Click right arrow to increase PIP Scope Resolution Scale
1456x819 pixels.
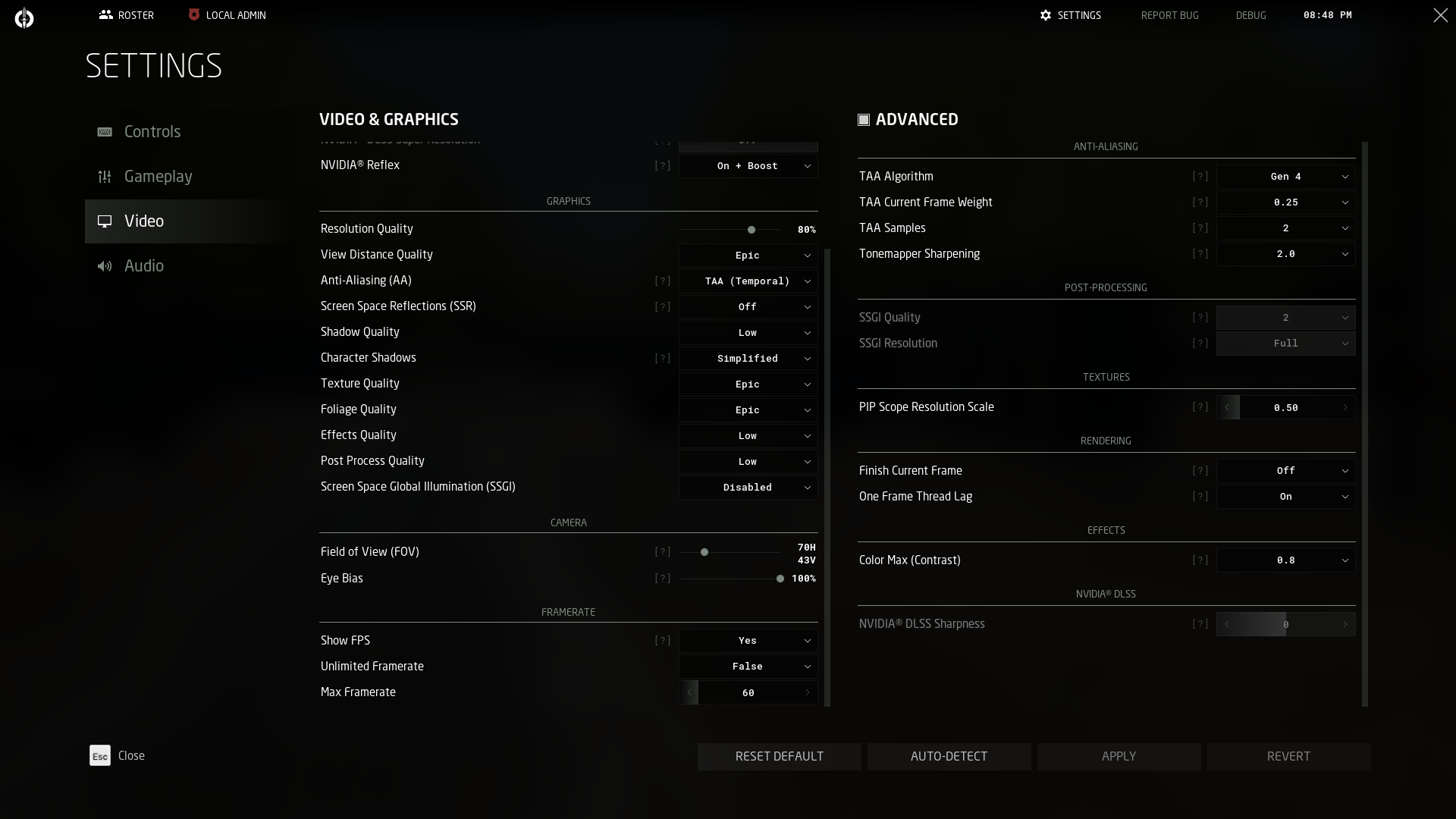[1345, 408]
